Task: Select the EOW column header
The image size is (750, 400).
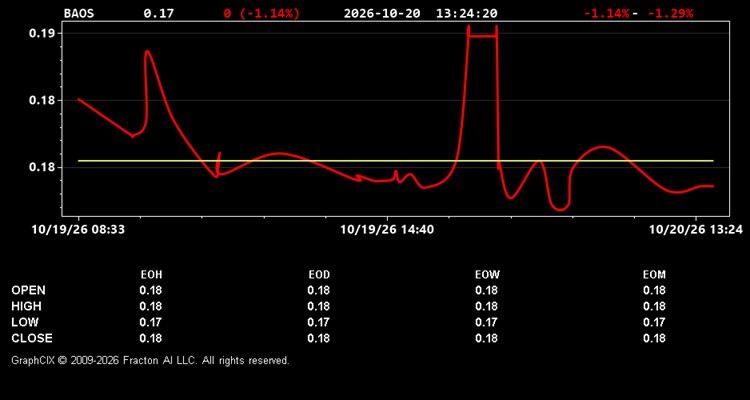Action: (x=487, y=275)
